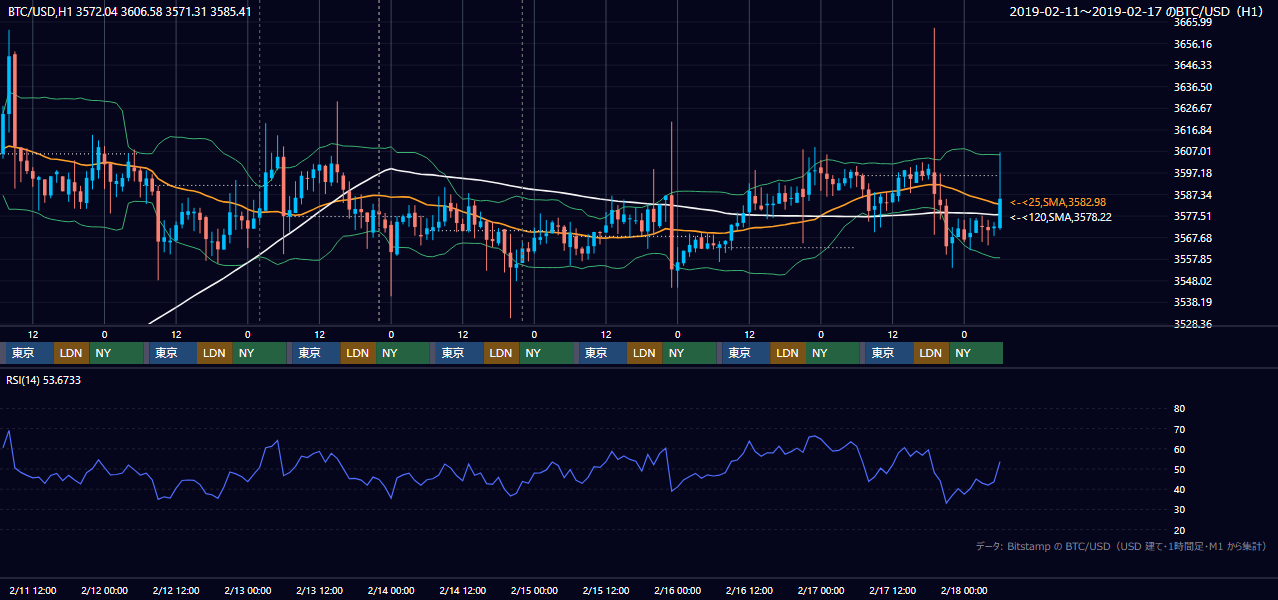Click price axis label 3587.34
The height and width of the screenshot is (600, 1278).
(1193, 195)
